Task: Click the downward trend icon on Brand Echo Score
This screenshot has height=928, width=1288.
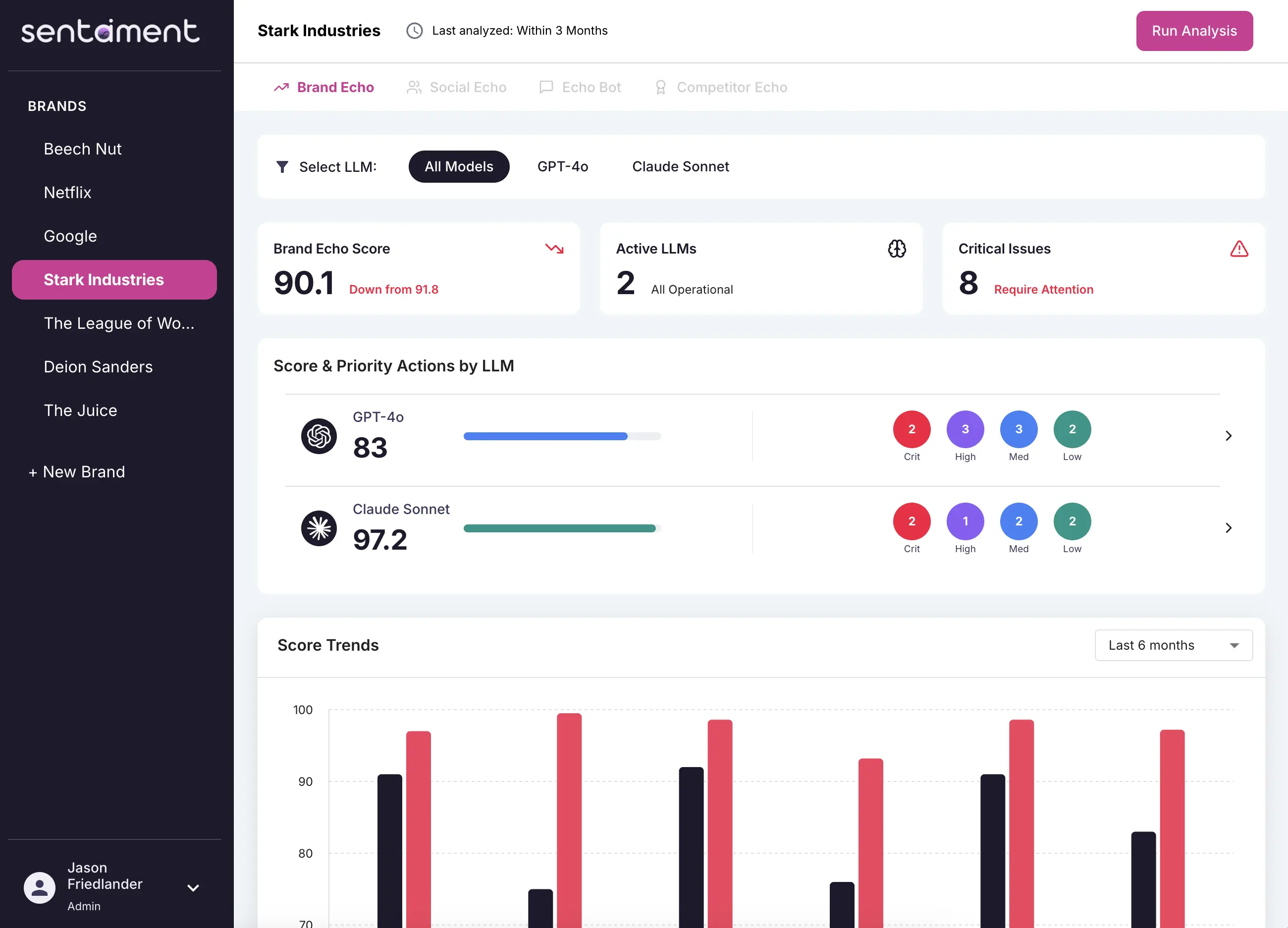Action: 554,249
